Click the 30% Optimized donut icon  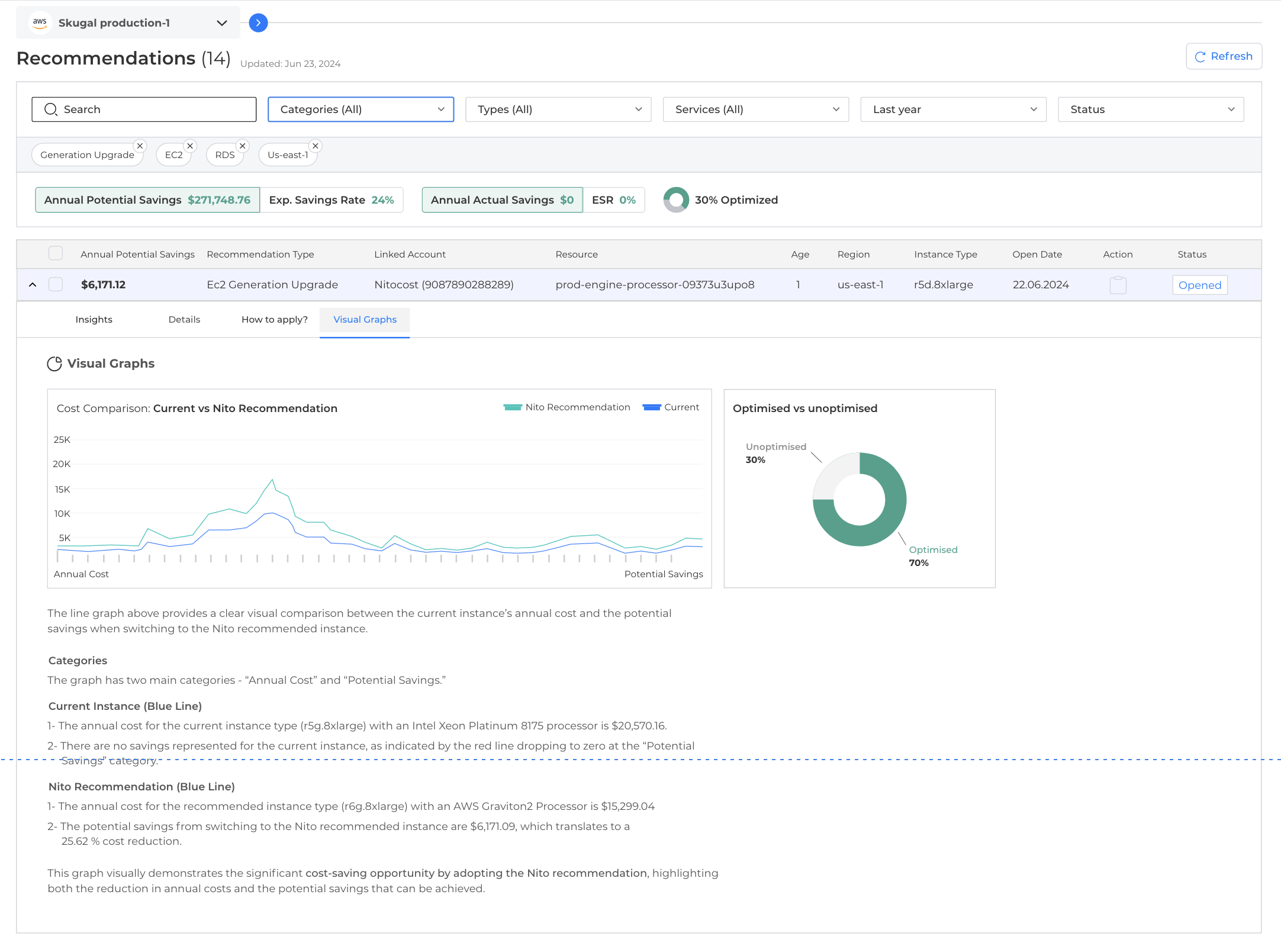[x=675, y=200]
